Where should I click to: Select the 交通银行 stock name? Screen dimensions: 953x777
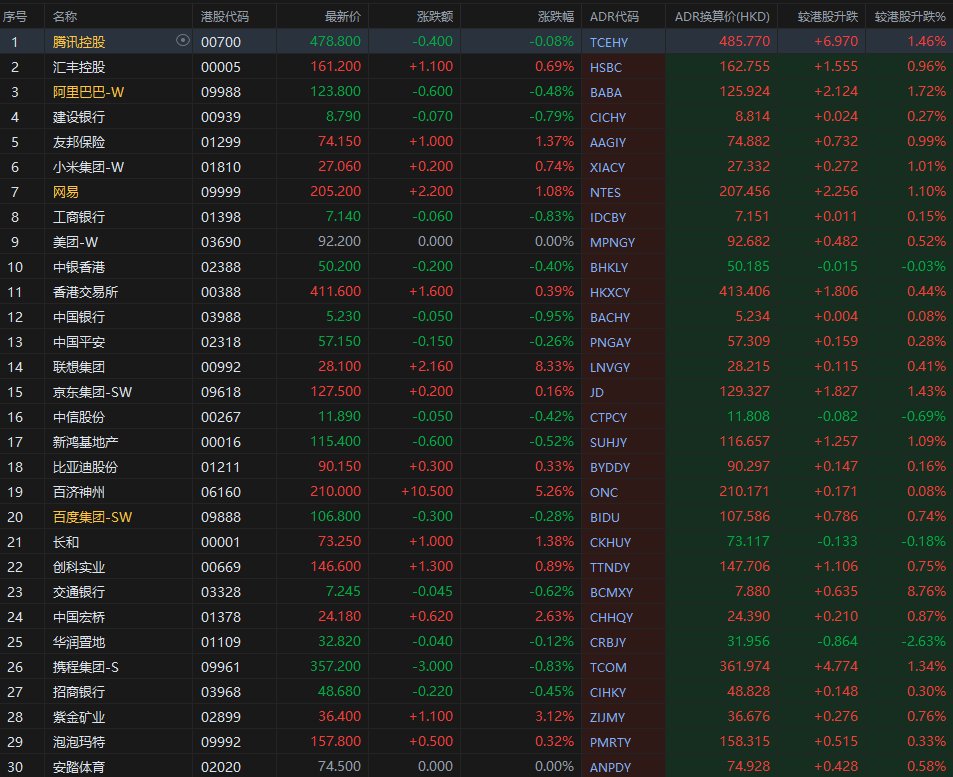(x=79, y=592)
